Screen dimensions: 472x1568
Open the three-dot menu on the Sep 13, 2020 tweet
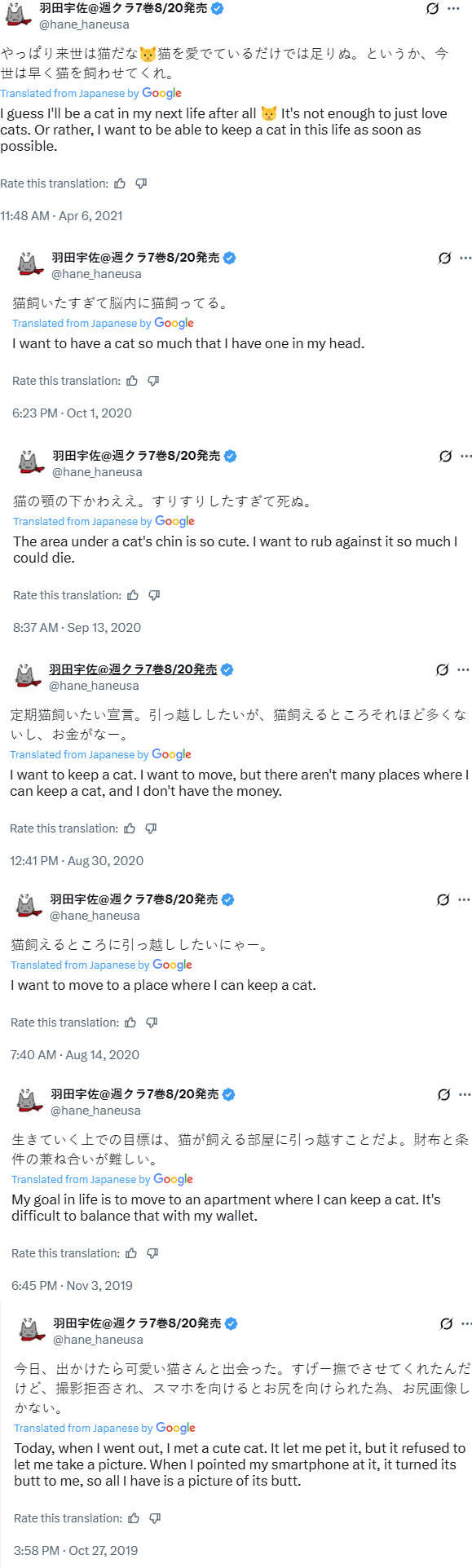click(466, 456)
